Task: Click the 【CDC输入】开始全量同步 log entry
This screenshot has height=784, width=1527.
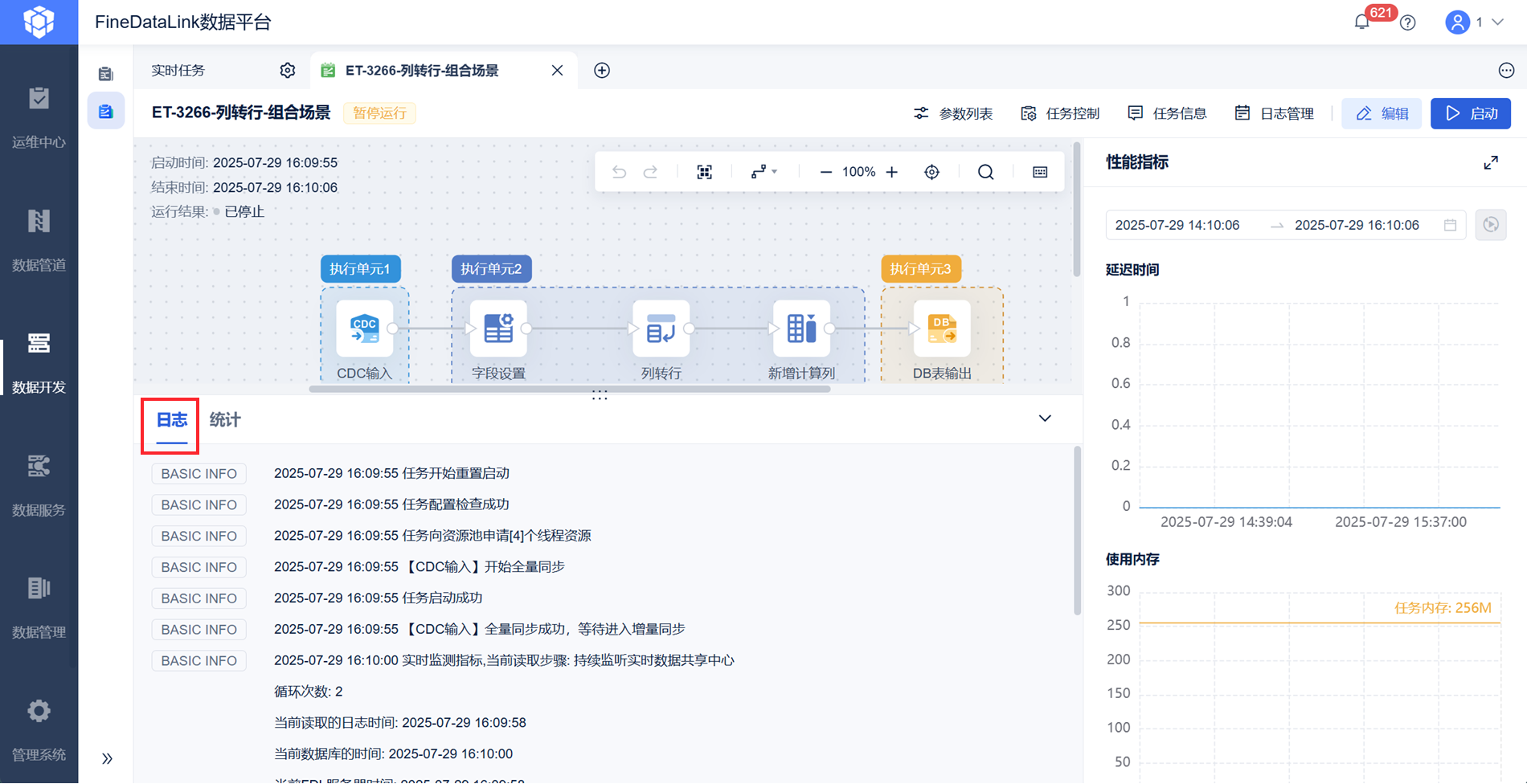Action: [x=420, y=567]
